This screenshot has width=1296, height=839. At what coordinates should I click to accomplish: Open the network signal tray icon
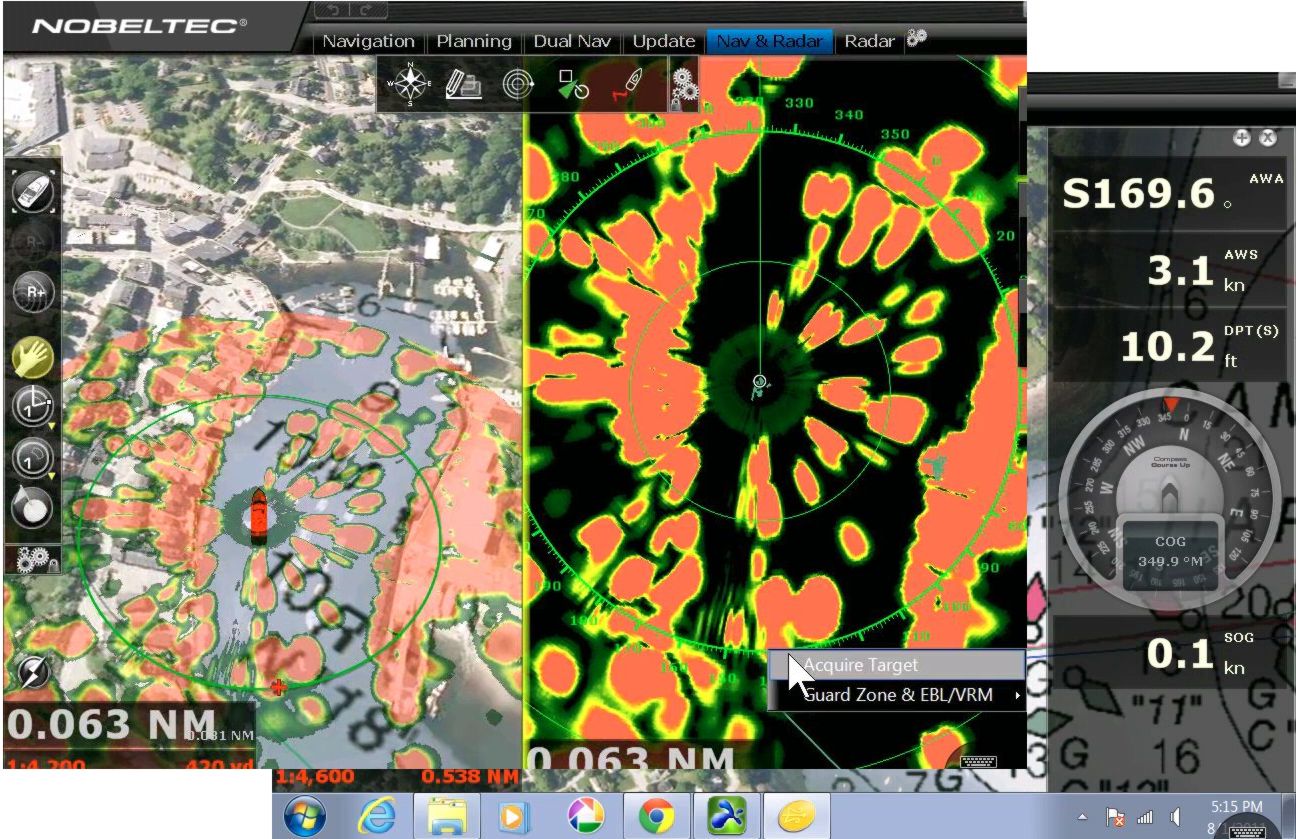click(1145, 817)
